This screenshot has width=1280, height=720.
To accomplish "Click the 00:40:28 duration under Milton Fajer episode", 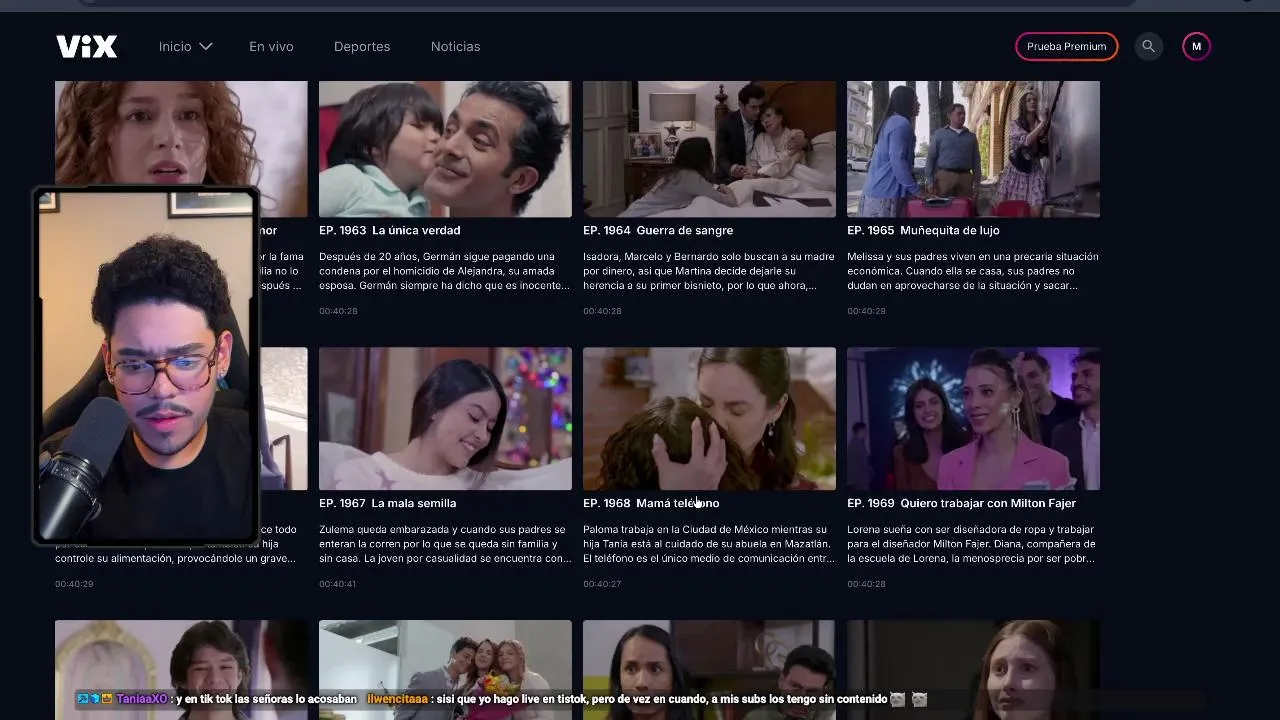I will coord(866,584).
